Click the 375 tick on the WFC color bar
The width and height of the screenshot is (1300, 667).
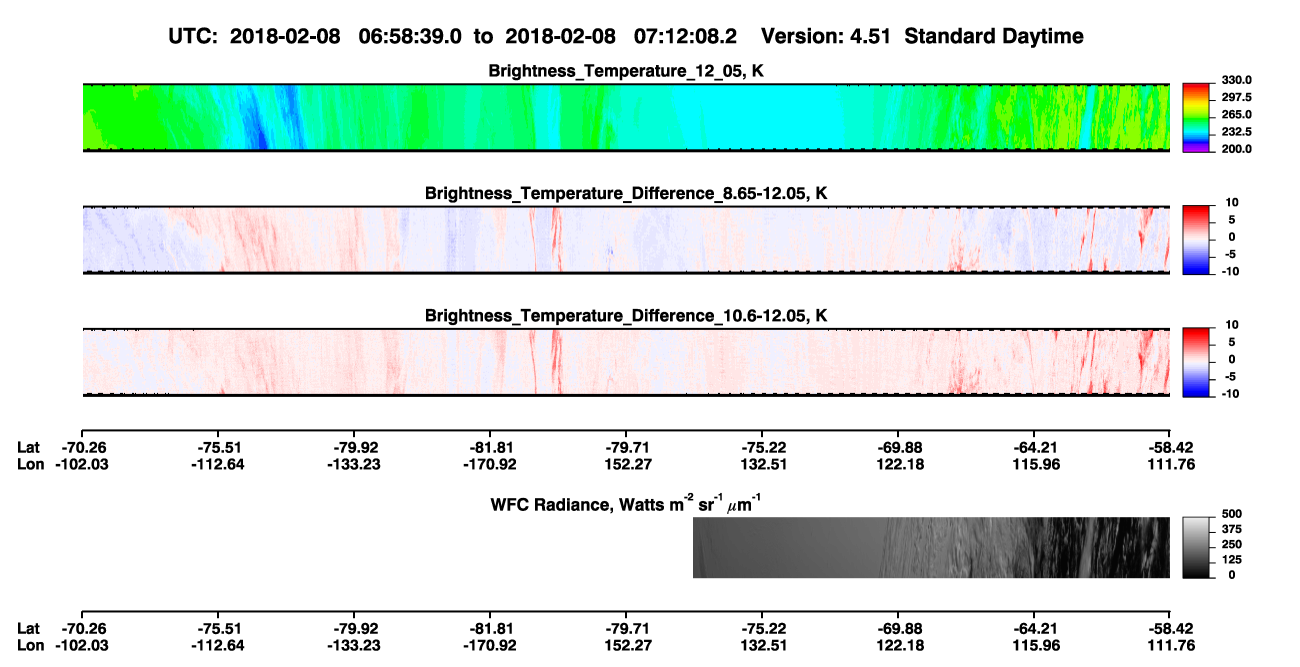point(1230,530)
